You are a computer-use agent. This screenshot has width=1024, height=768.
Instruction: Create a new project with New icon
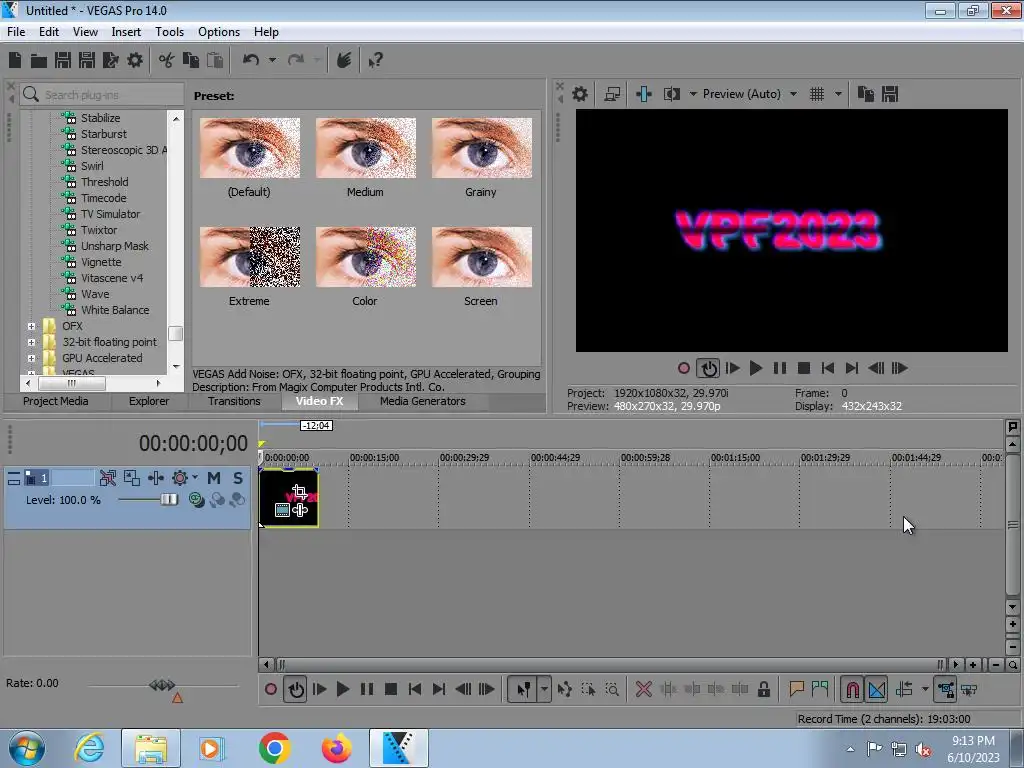click(15, 61)
